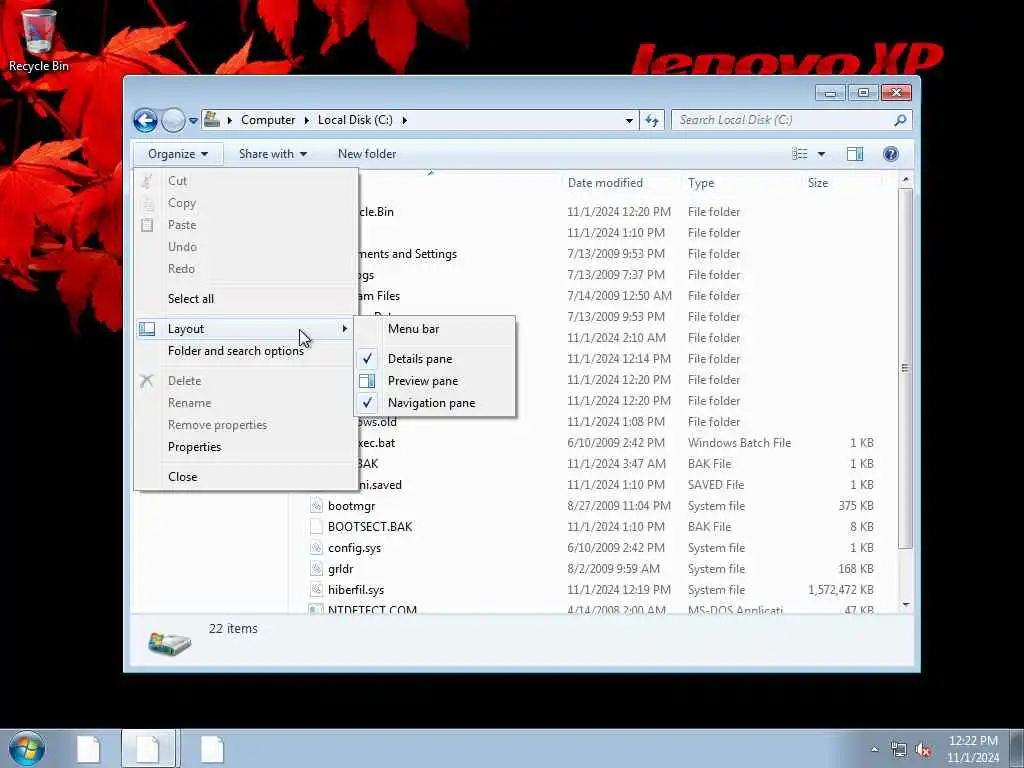The image size is (1024, 768).
Task: Click the hiberfil.sys file icon
Action: click(x=316, y=590)
